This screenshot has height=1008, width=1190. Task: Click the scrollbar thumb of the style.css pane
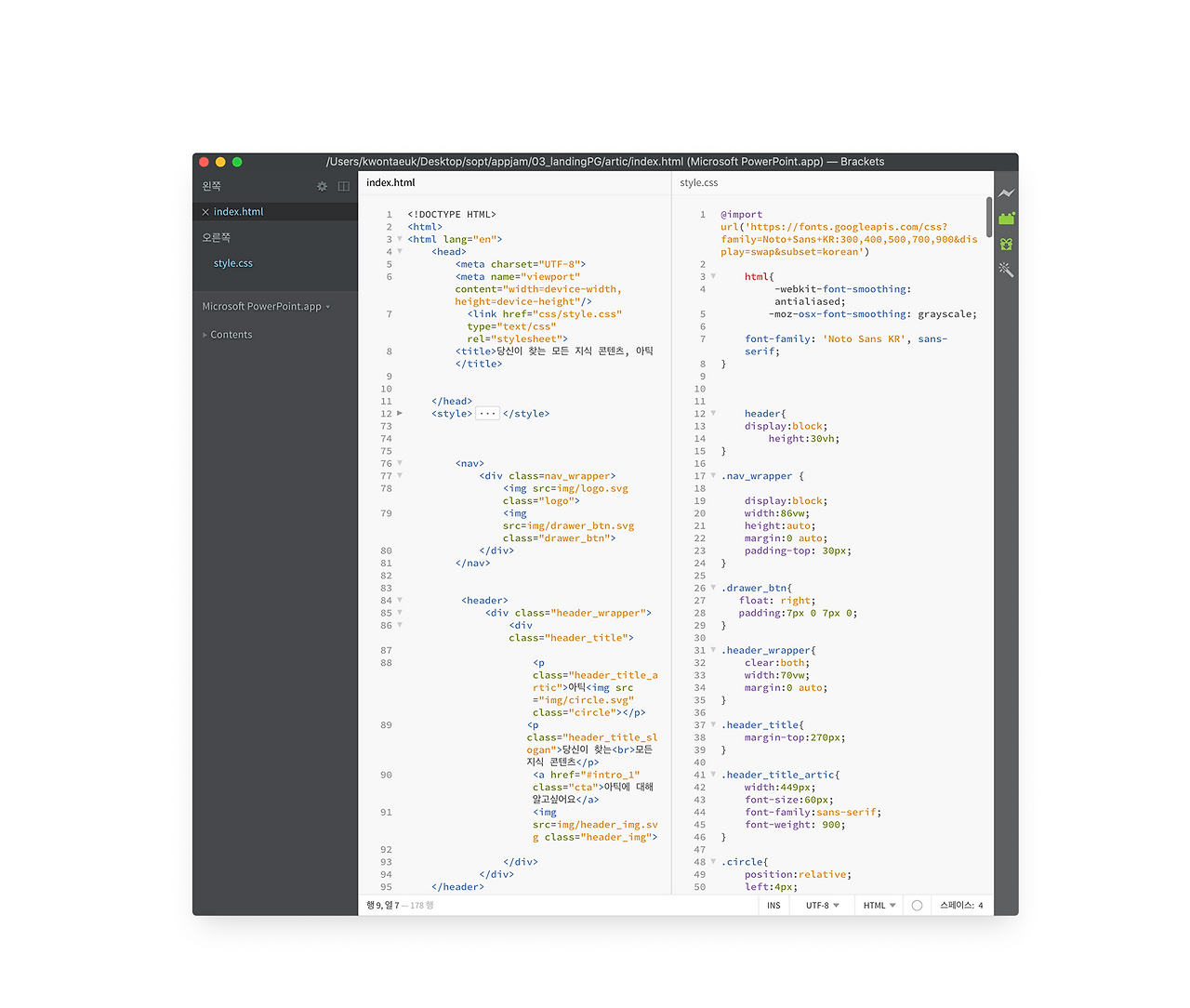(x=989, y=217)
